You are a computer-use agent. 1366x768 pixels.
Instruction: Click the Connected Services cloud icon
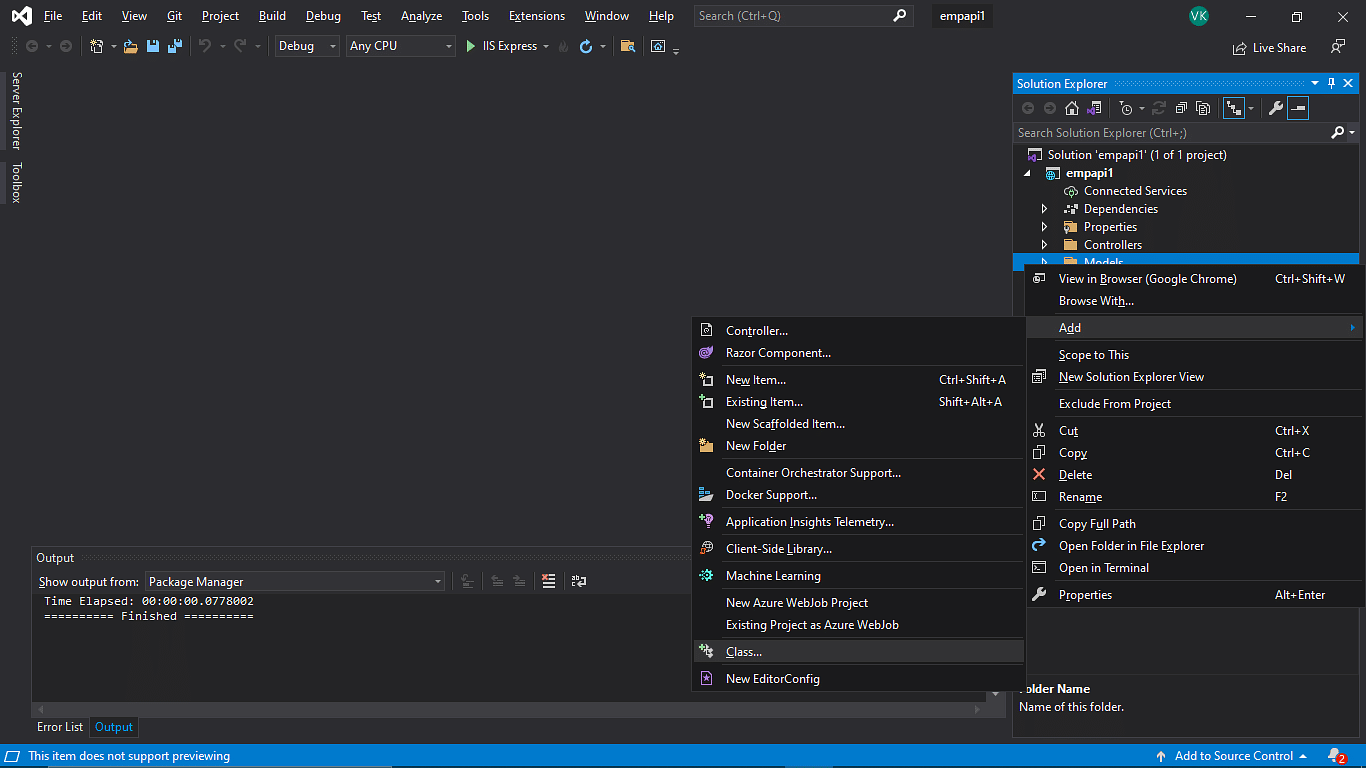tap(1071, 191)
